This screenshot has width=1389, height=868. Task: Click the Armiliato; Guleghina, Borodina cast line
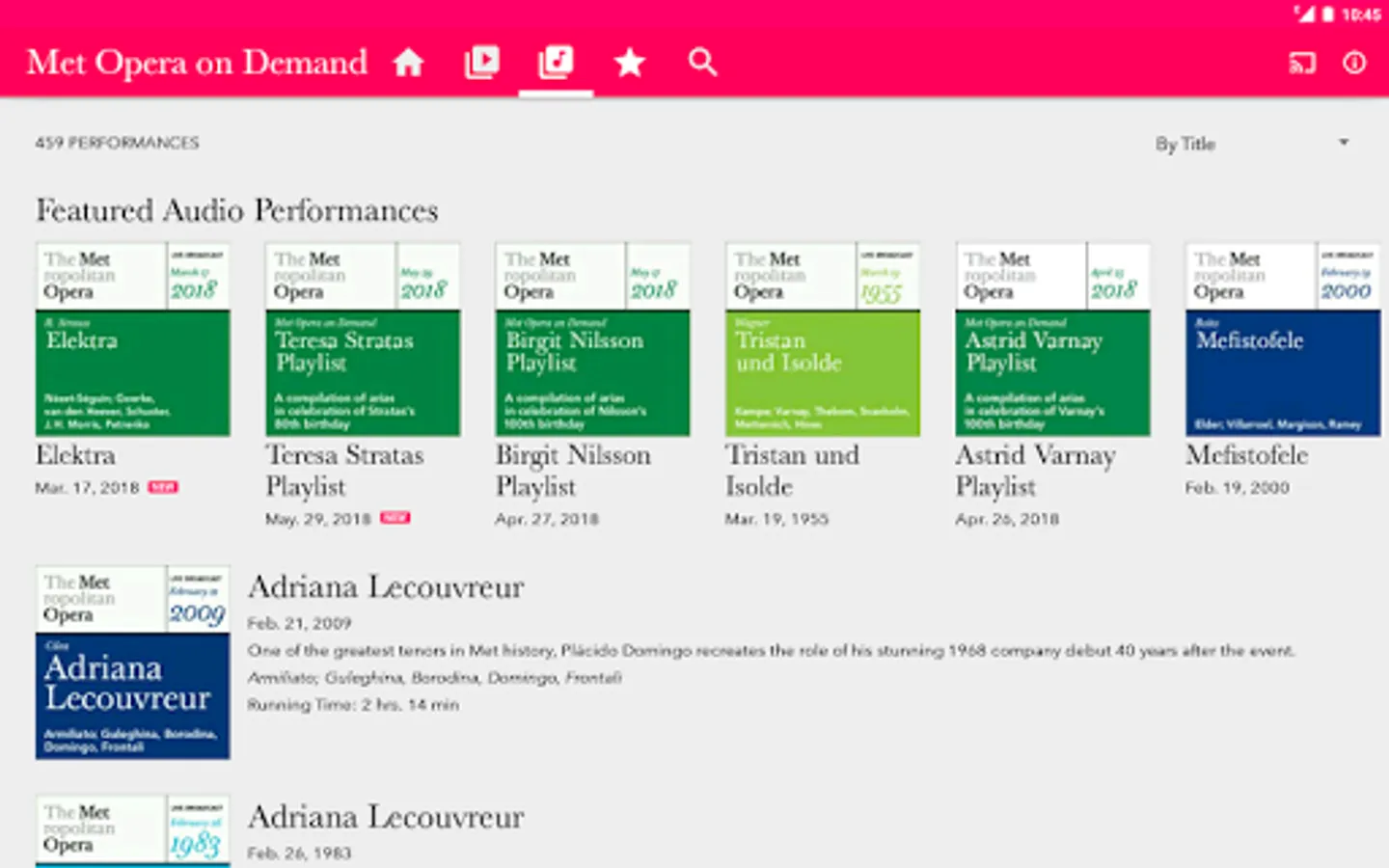coord(435,678)
